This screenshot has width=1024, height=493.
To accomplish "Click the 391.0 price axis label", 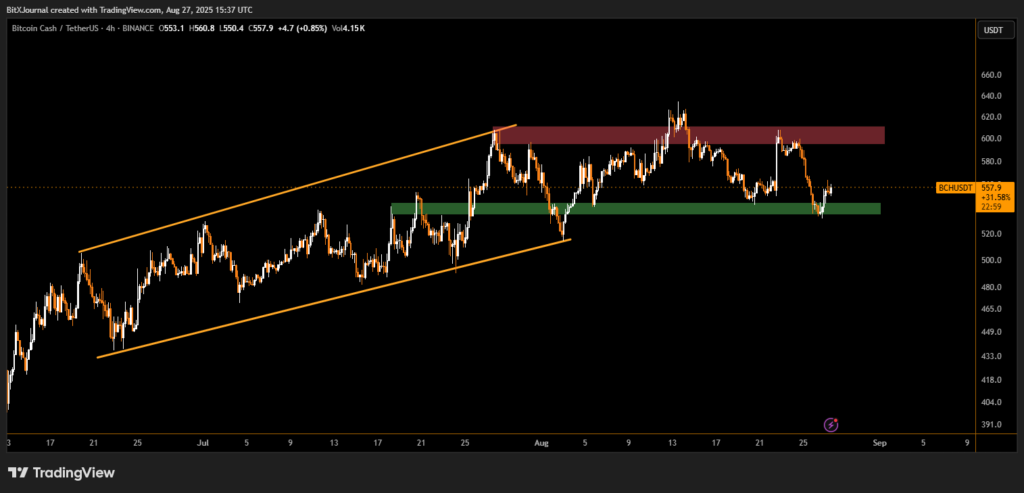I will click(x=992, y=425).
